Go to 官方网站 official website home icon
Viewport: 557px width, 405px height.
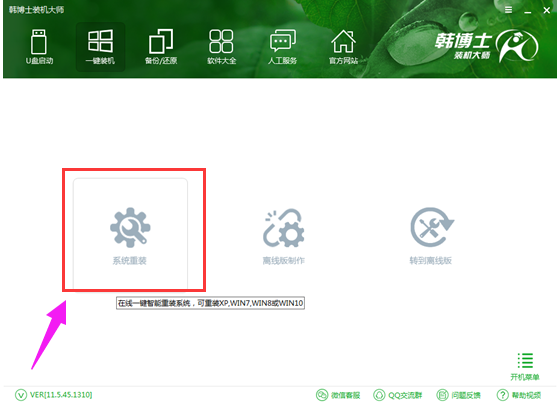(x=343, y=47)
